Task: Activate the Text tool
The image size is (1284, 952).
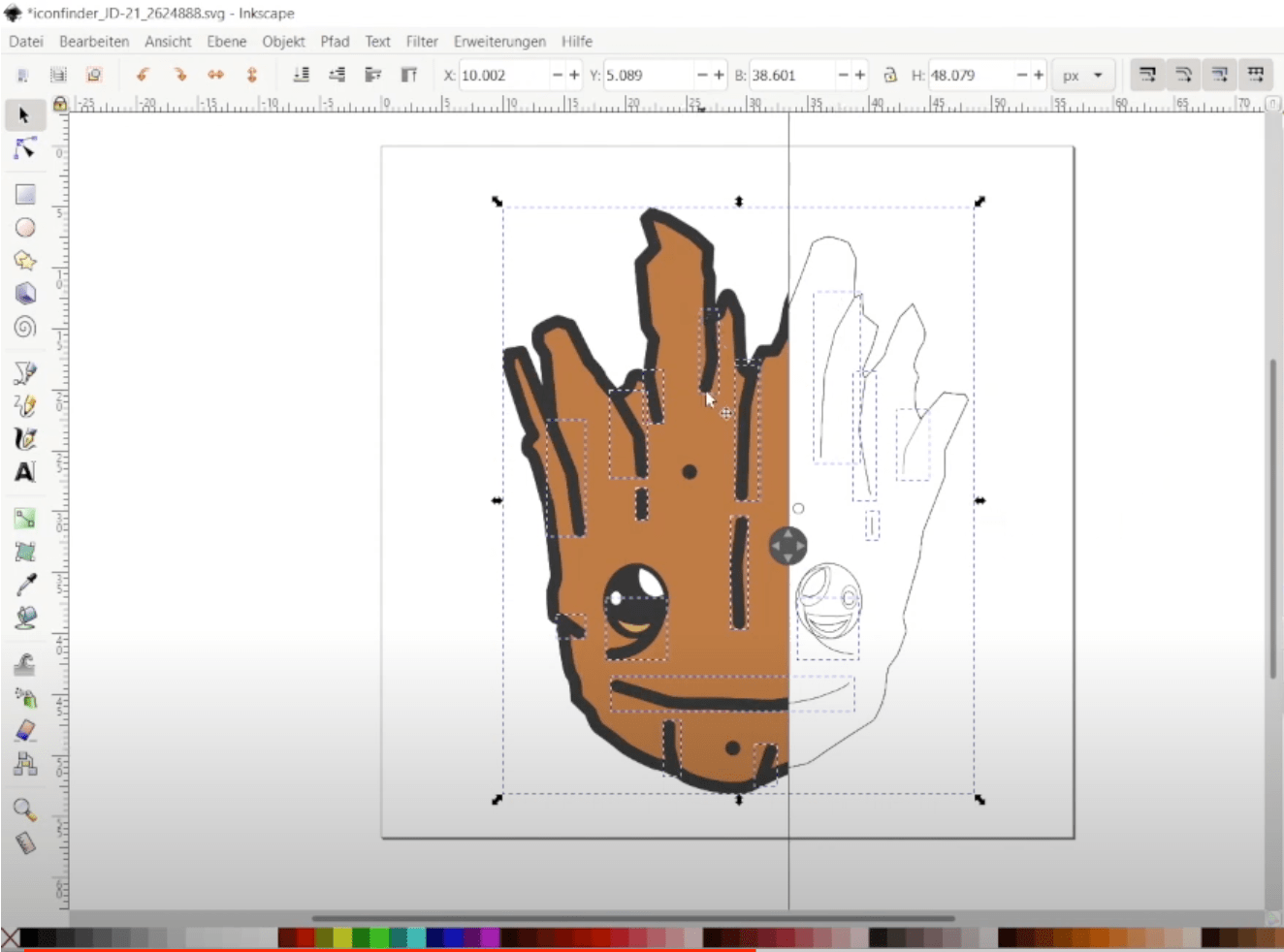Action: point(25,472)
